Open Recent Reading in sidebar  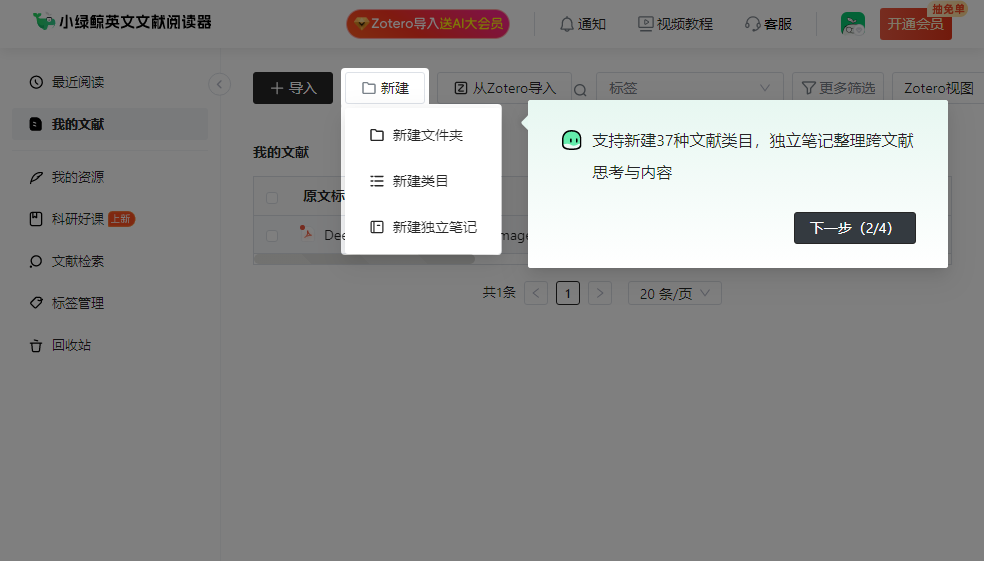click(110, 82)
